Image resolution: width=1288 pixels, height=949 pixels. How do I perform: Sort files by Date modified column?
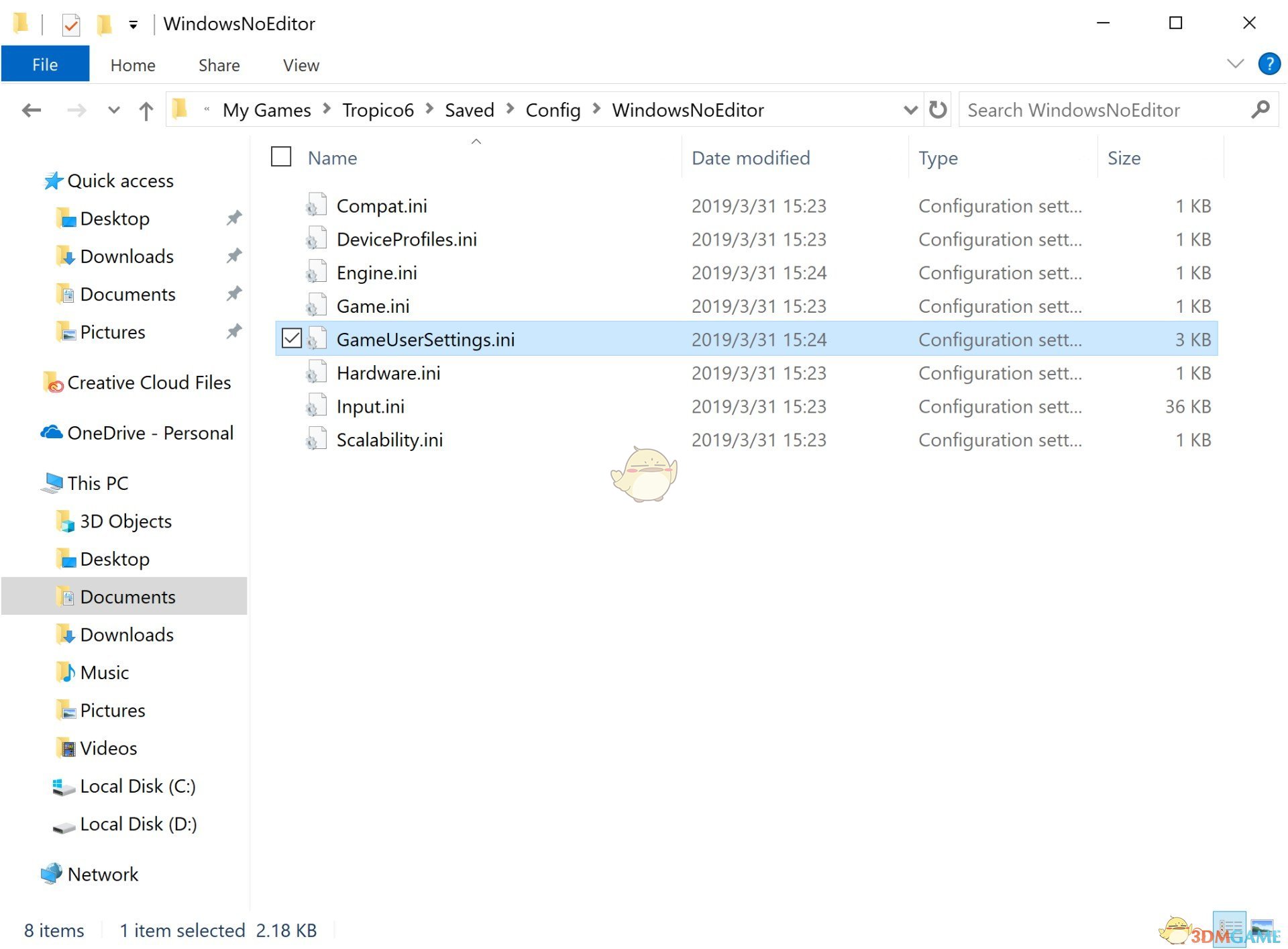(x=751, y=158)
